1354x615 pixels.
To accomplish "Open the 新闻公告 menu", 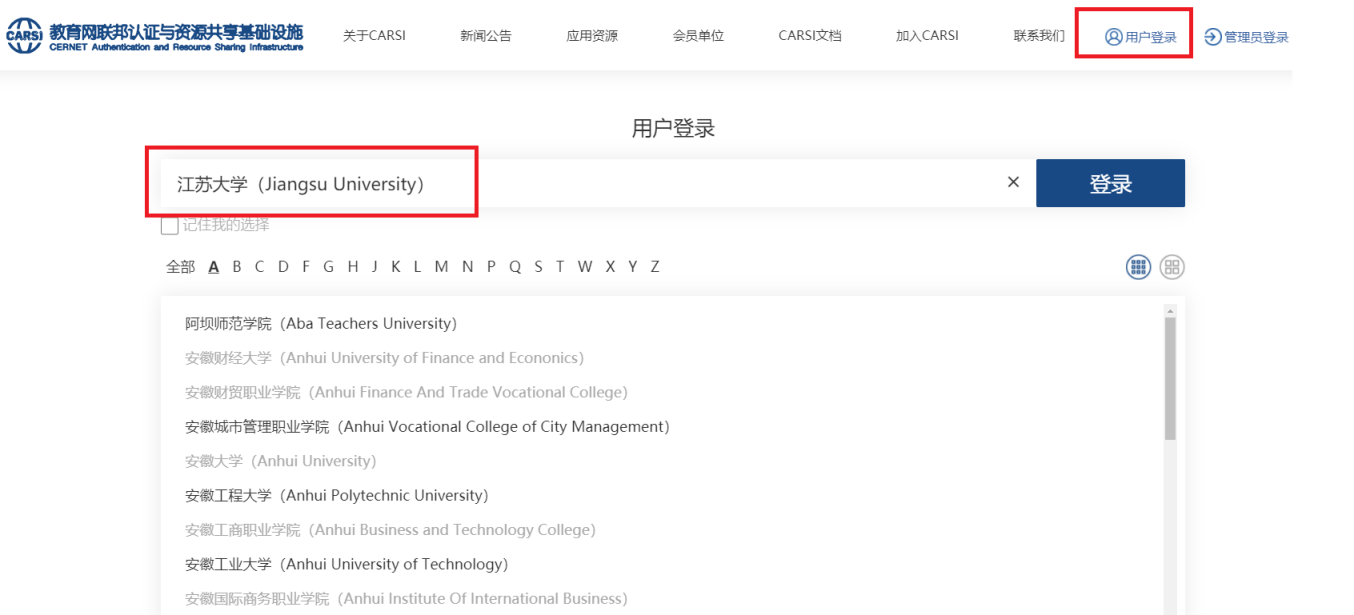I will point(486,36).
